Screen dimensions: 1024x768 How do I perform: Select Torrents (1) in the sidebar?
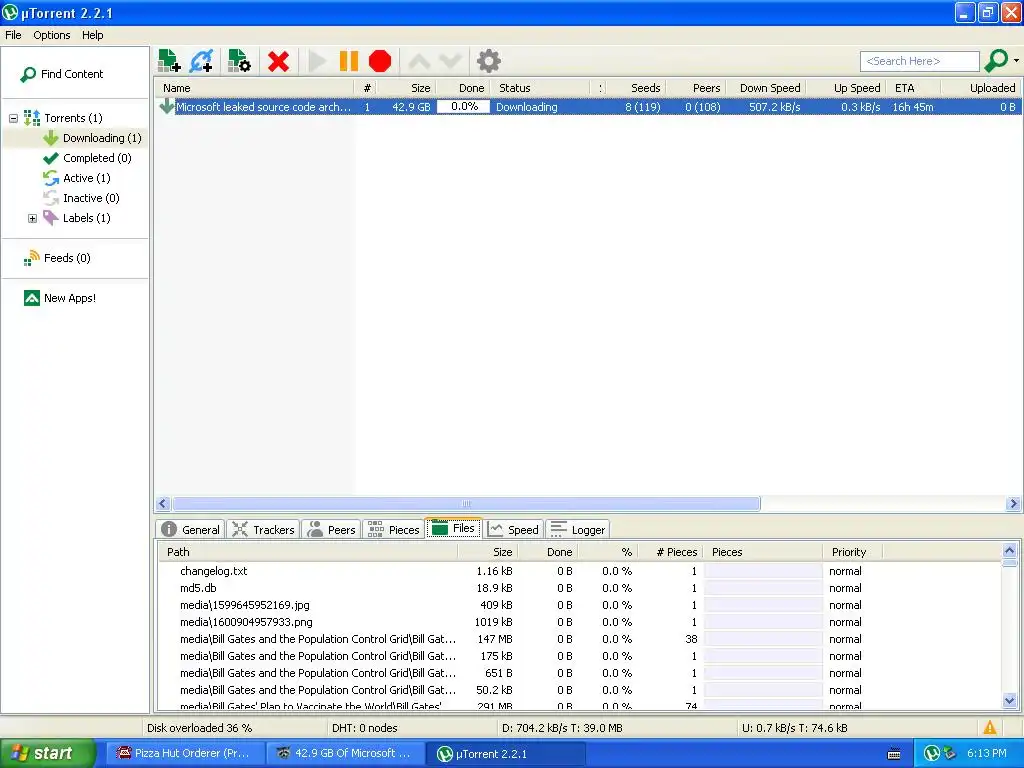(x=63, y=118)
